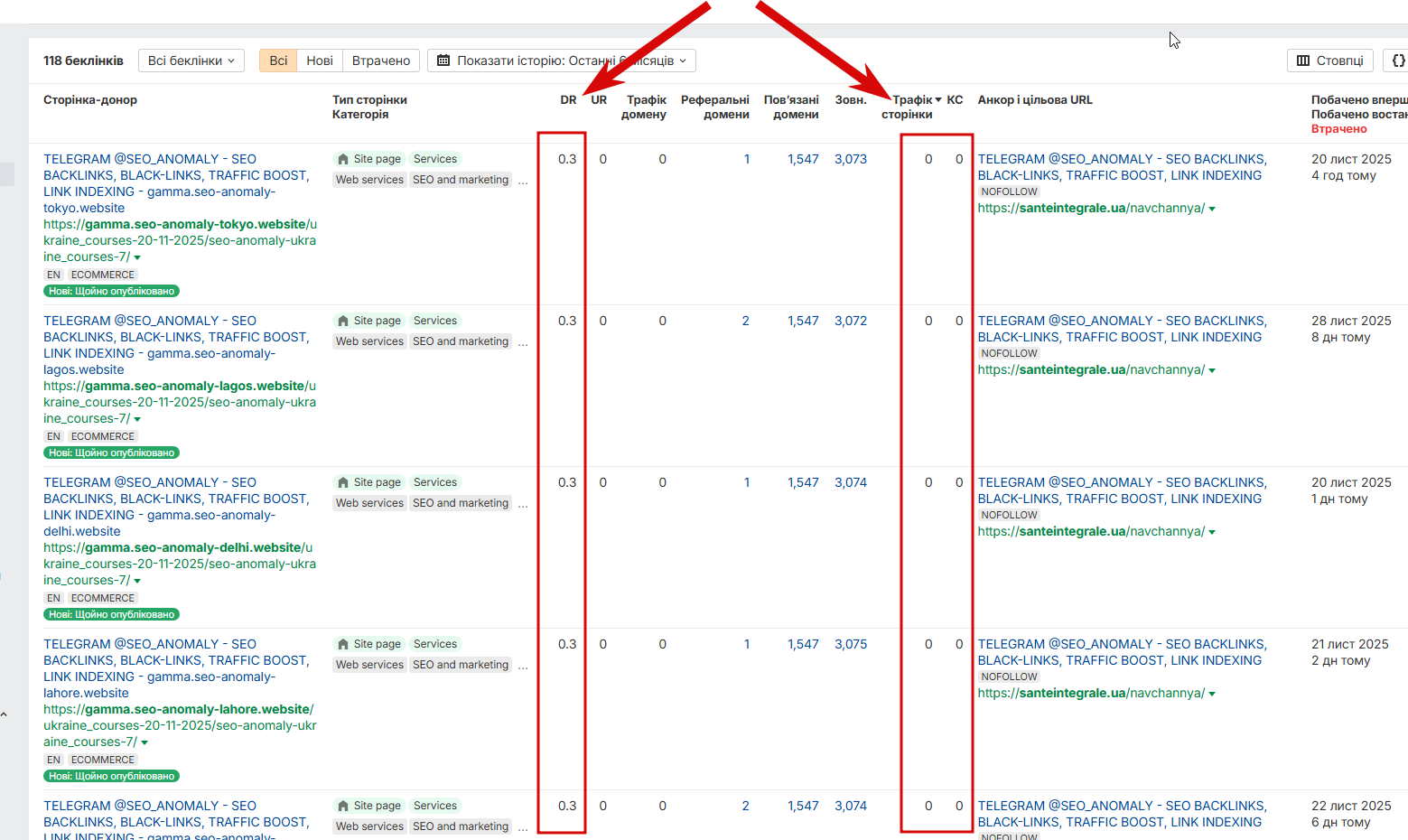Screen dimensions: 1408x840
Task: Show more categories ellipsis in tokyo row
Action: 523,181
